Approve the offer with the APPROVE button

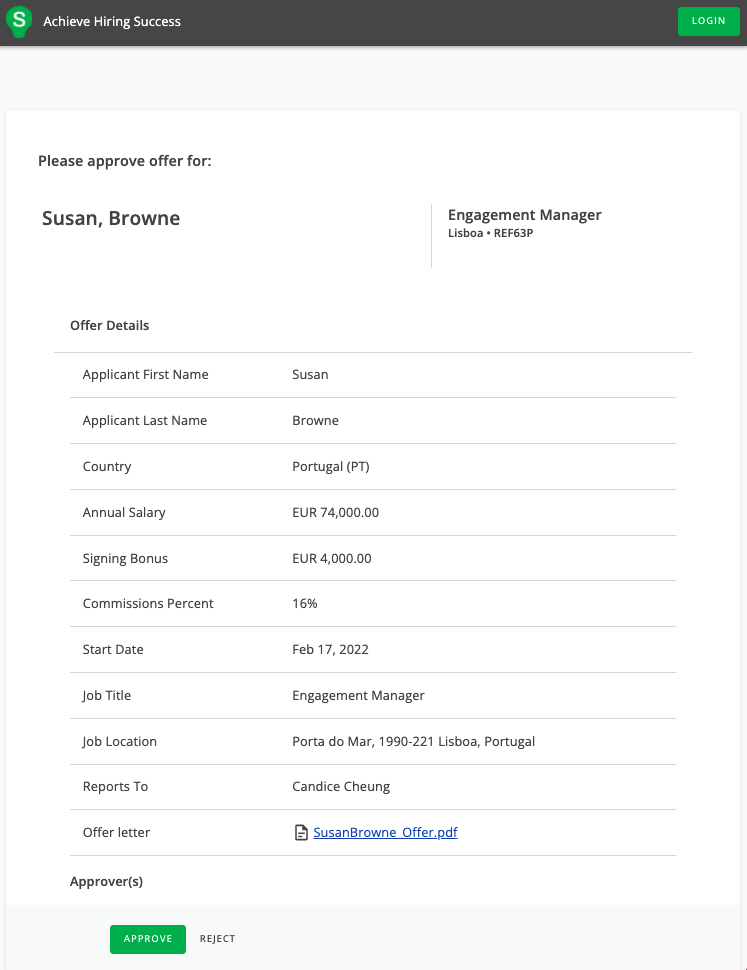coord(147,939)
